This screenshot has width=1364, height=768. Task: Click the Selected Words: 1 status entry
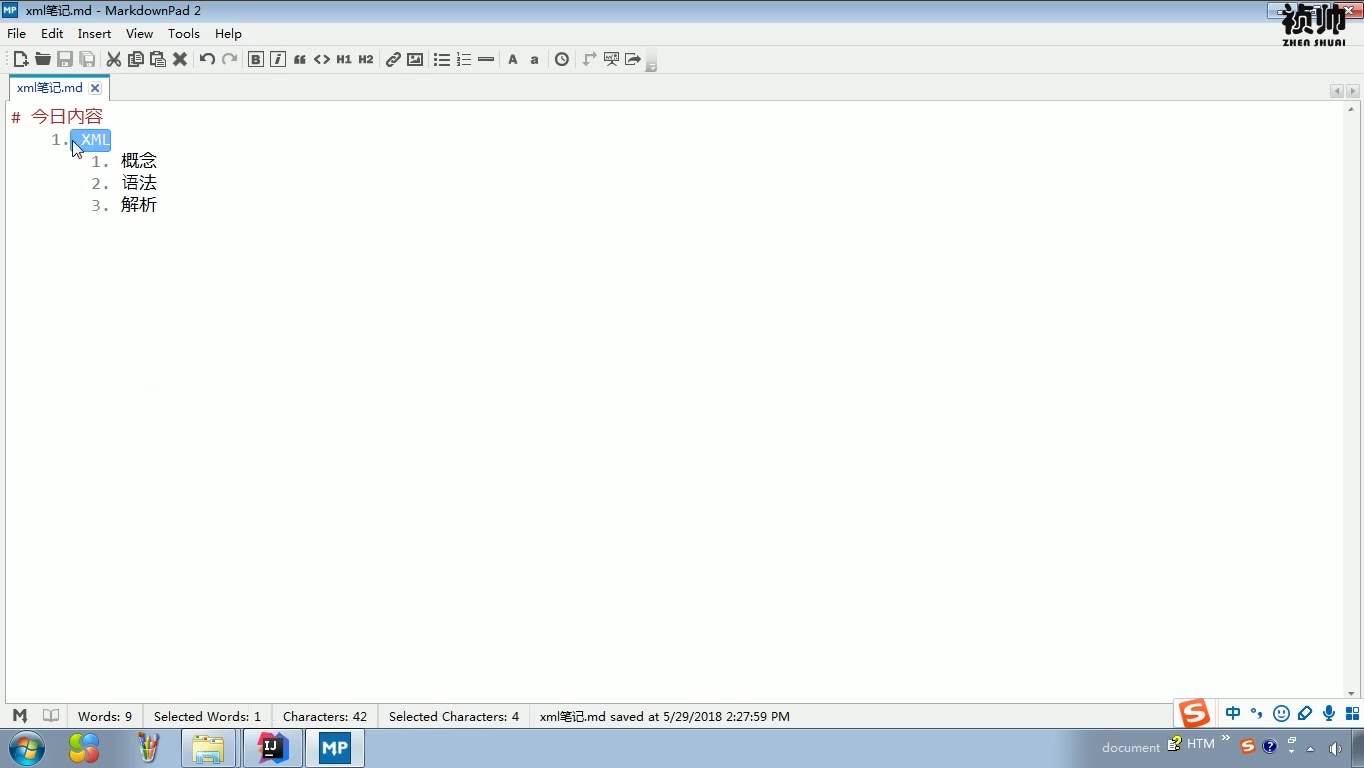coord(207,716)
